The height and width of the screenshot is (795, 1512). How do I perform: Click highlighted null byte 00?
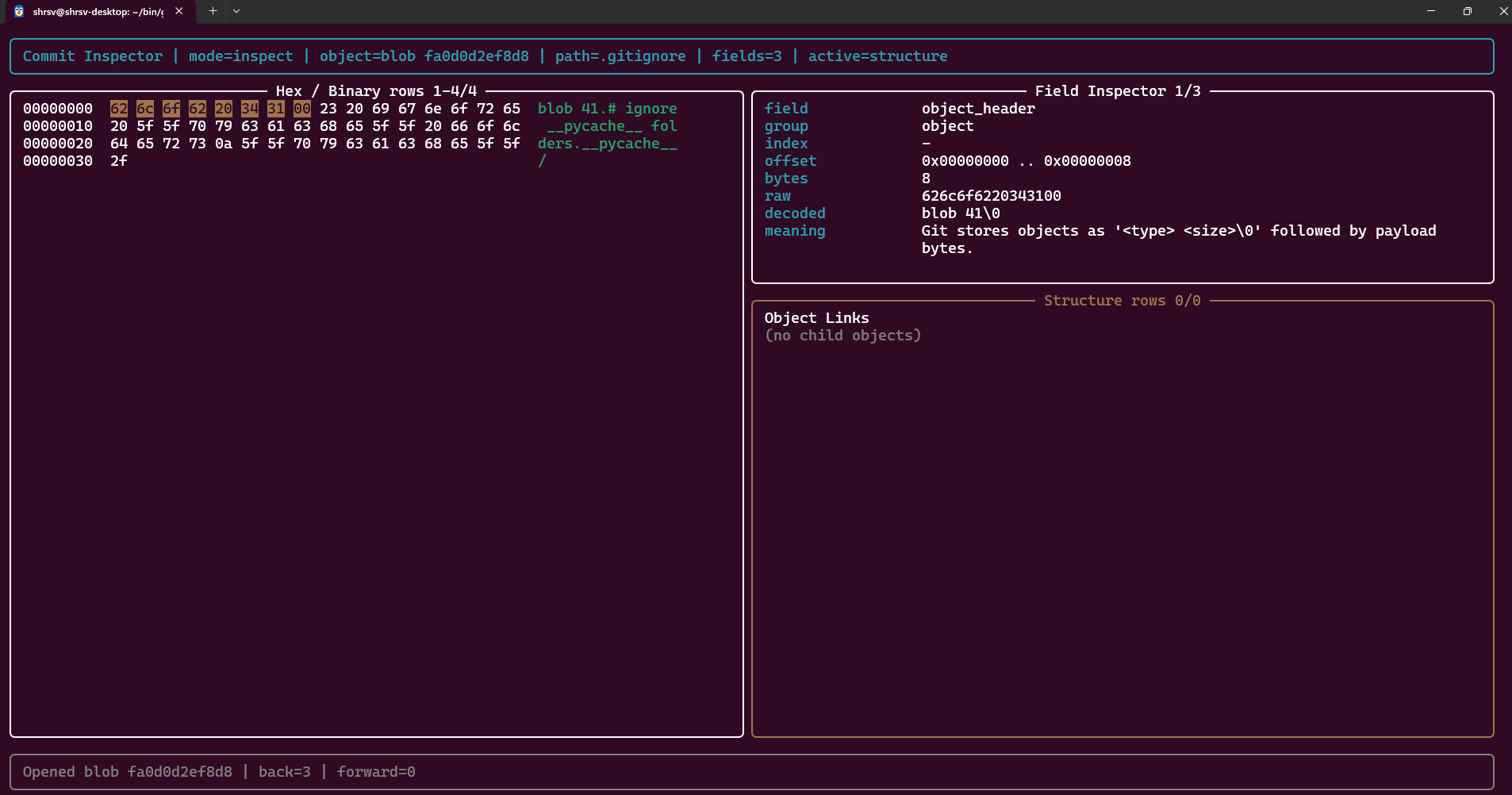tap(302, 109)
